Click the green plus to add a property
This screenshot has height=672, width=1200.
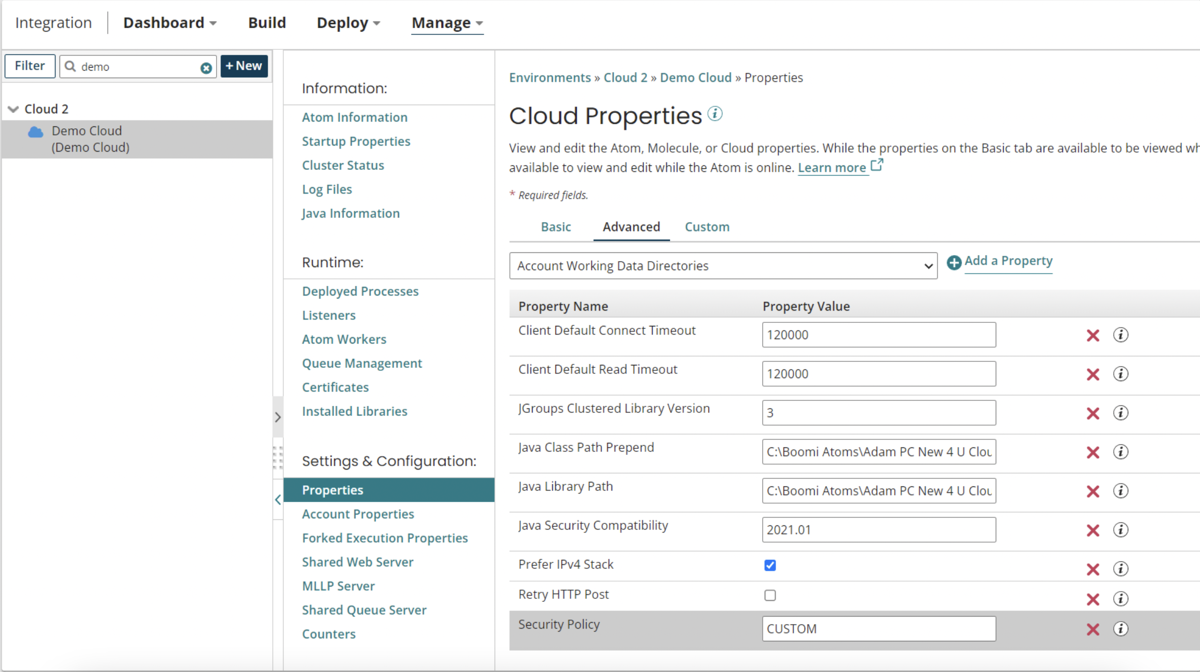(x=953, y=261)
